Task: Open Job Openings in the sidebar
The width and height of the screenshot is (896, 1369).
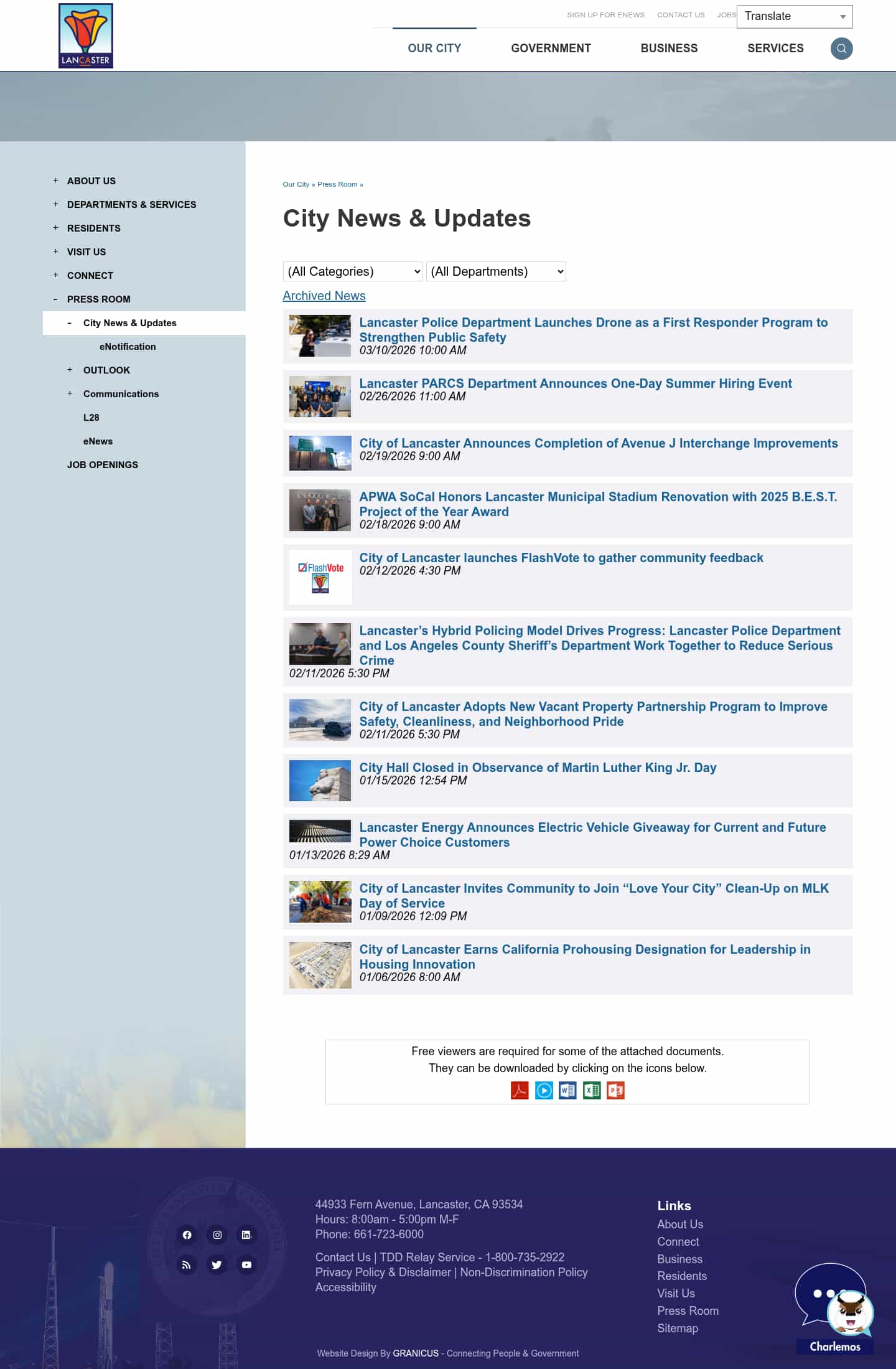Action: point(103,465)
